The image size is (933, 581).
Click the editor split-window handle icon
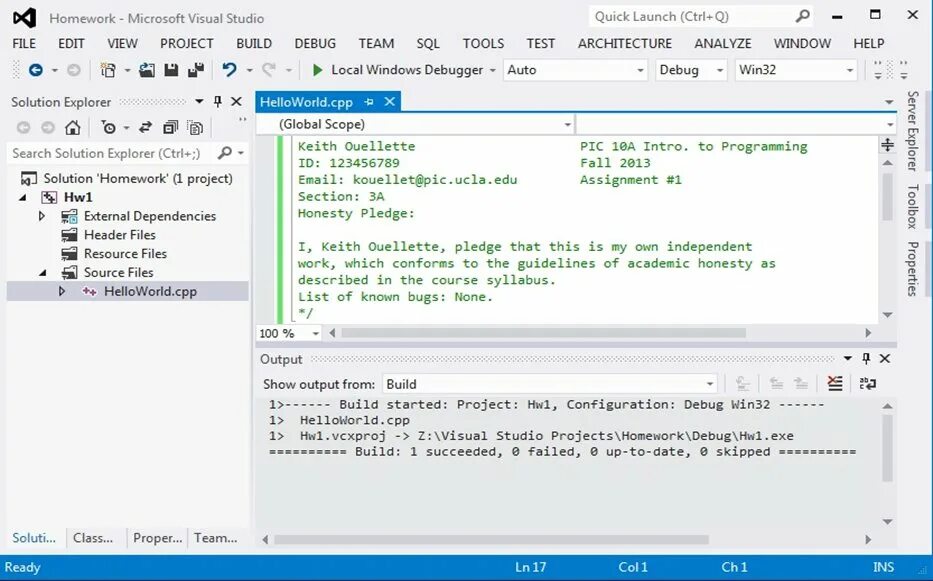[x=887, y=145]
